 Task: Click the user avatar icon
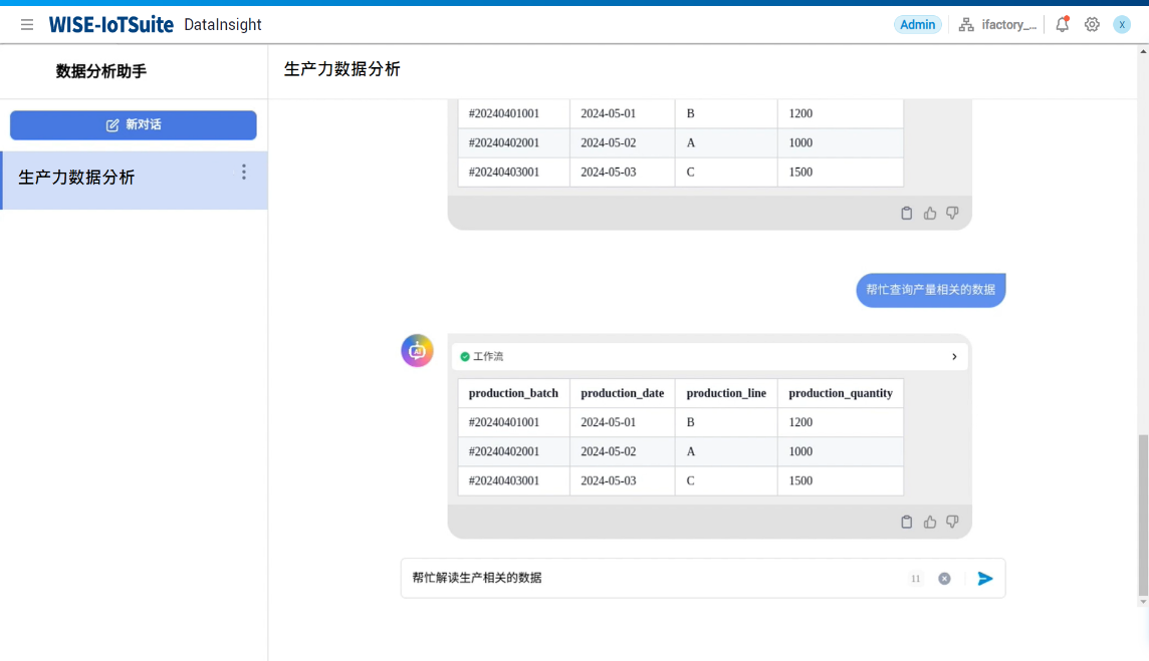coord(1122,25)
